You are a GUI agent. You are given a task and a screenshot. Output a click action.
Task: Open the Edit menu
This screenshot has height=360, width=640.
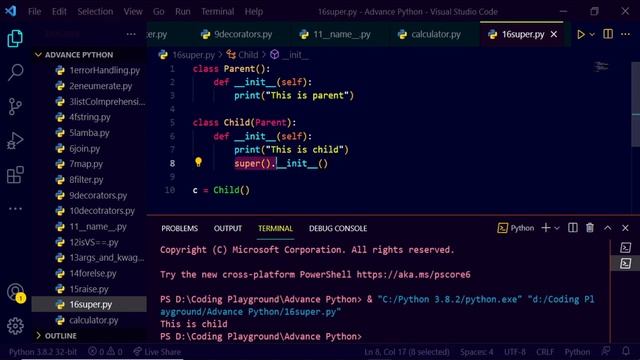(59, 12)
